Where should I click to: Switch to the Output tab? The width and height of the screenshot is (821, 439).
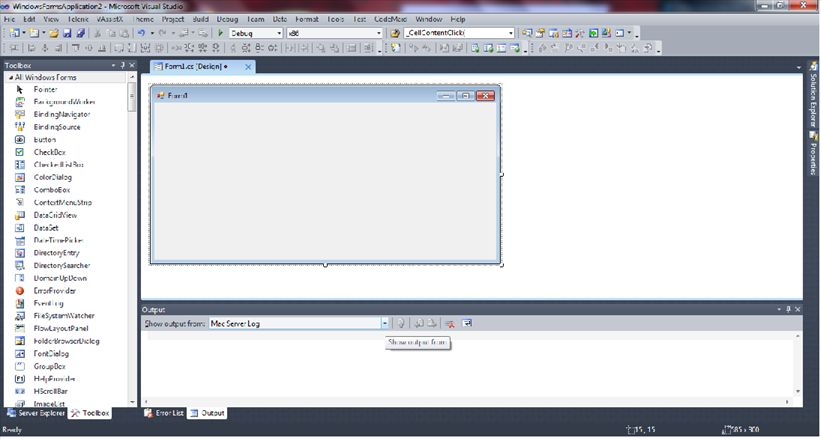207,413
